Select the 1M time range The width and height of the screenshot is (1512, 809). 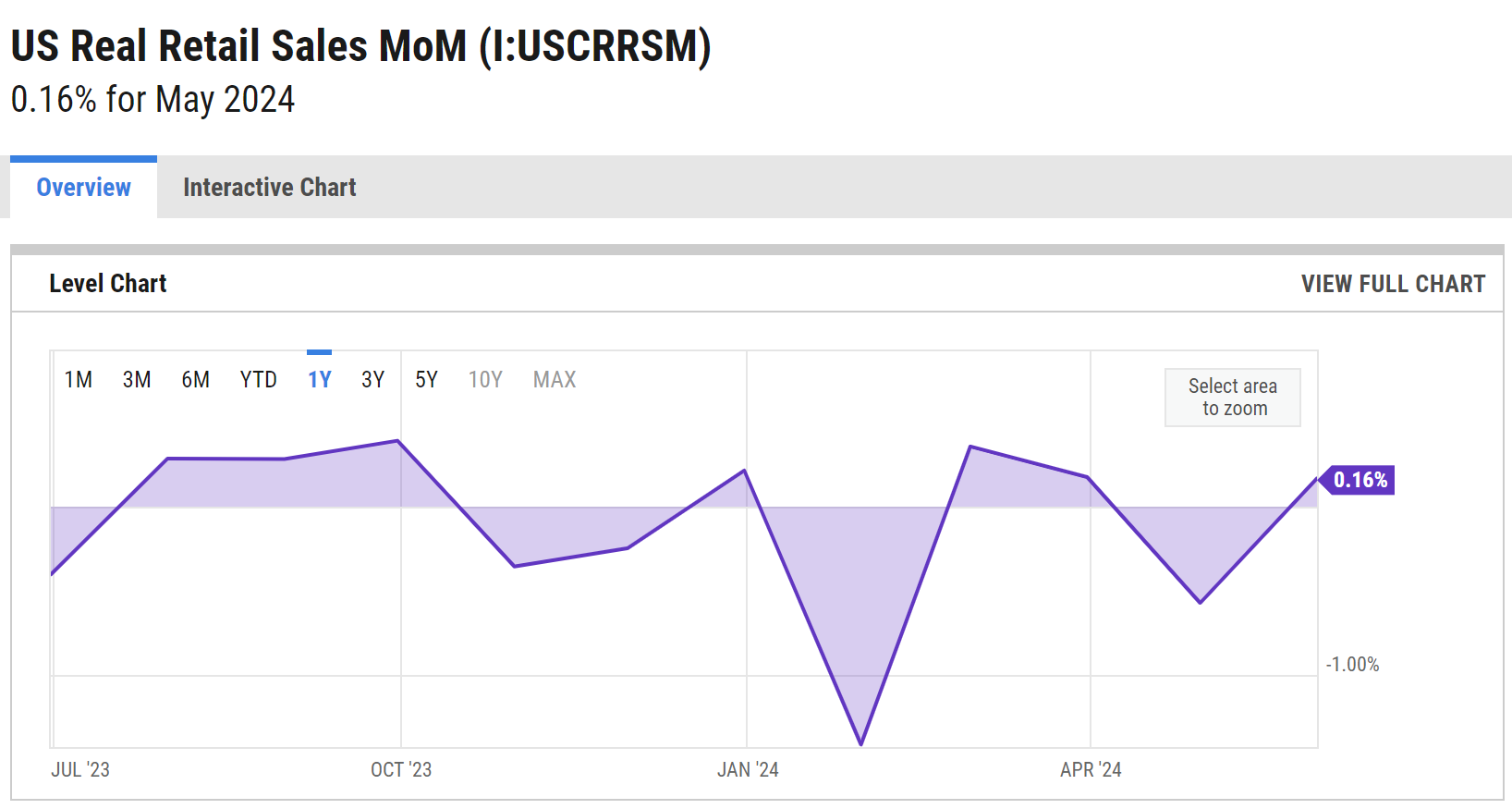point(79,380)
